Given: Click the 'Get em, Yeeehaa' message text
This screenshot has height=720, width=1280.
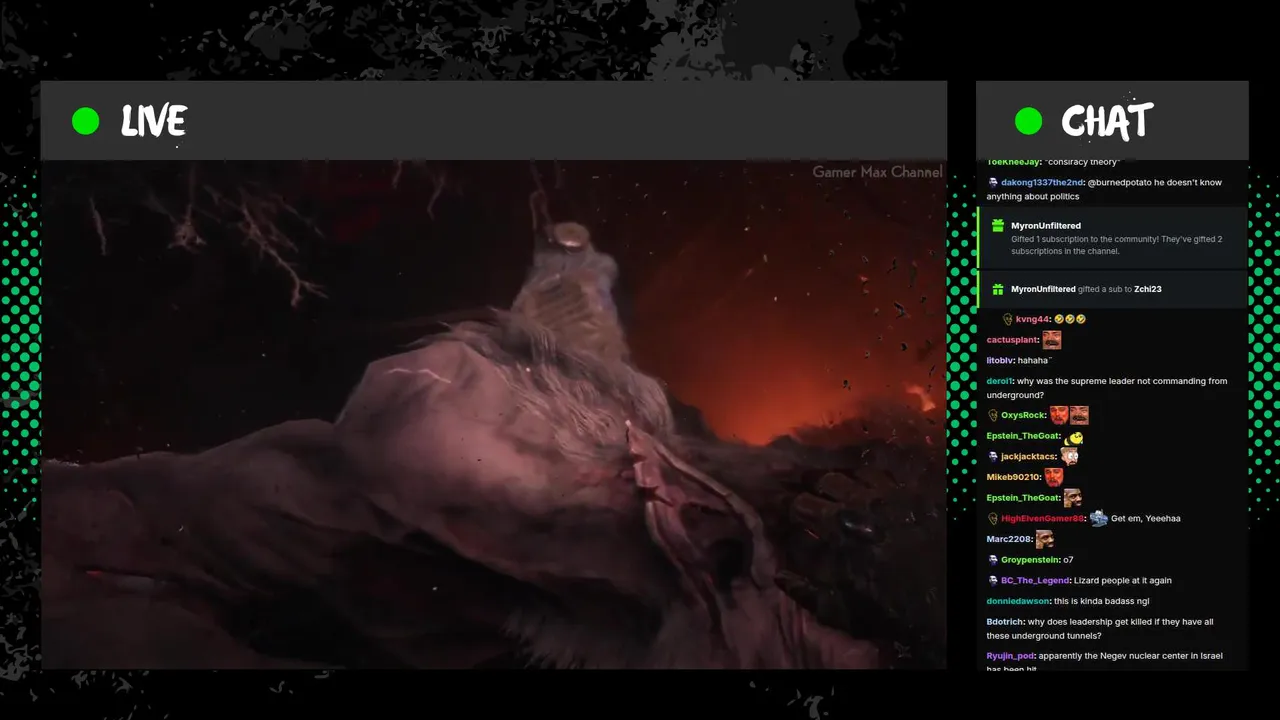Looking at the screenshot, I should (x=1146, y=518).
